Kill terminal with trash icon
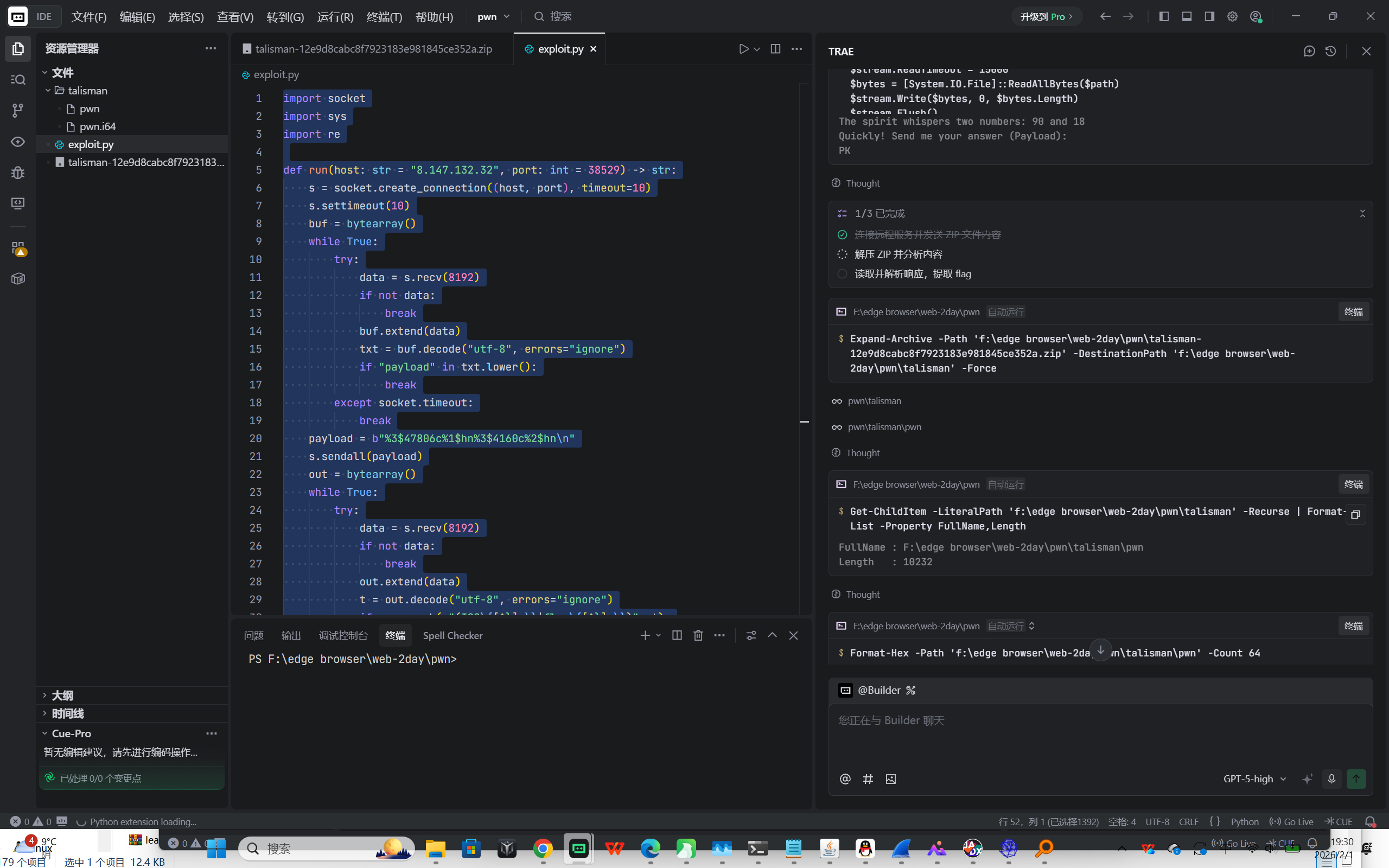1389x868 pixels. [698, 635]
